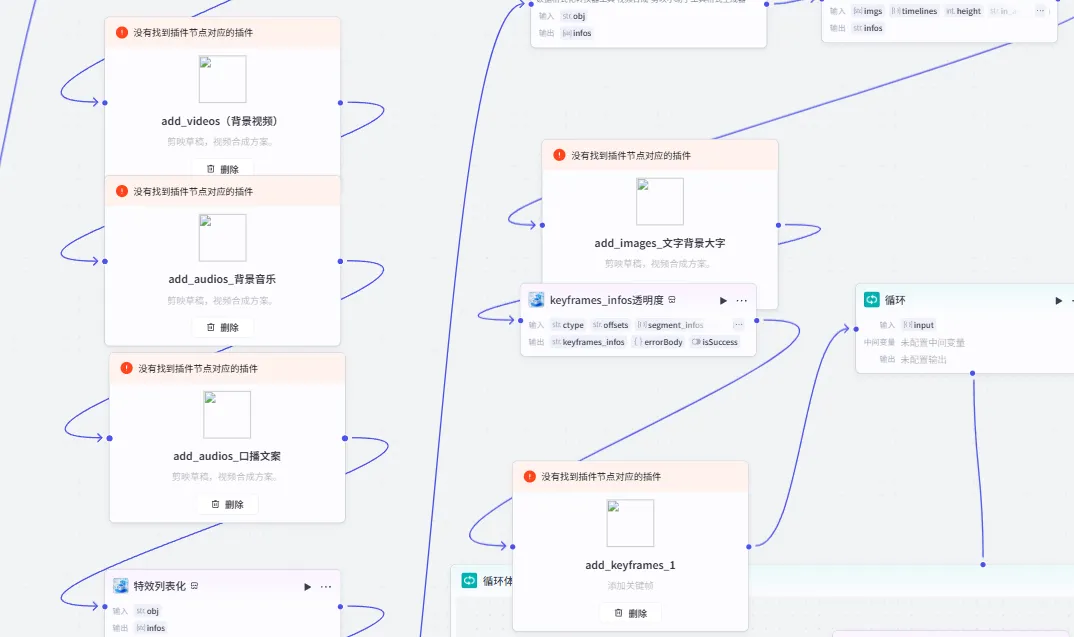Run the keyframes_infos透明度 node

click(x=723, y=301)
